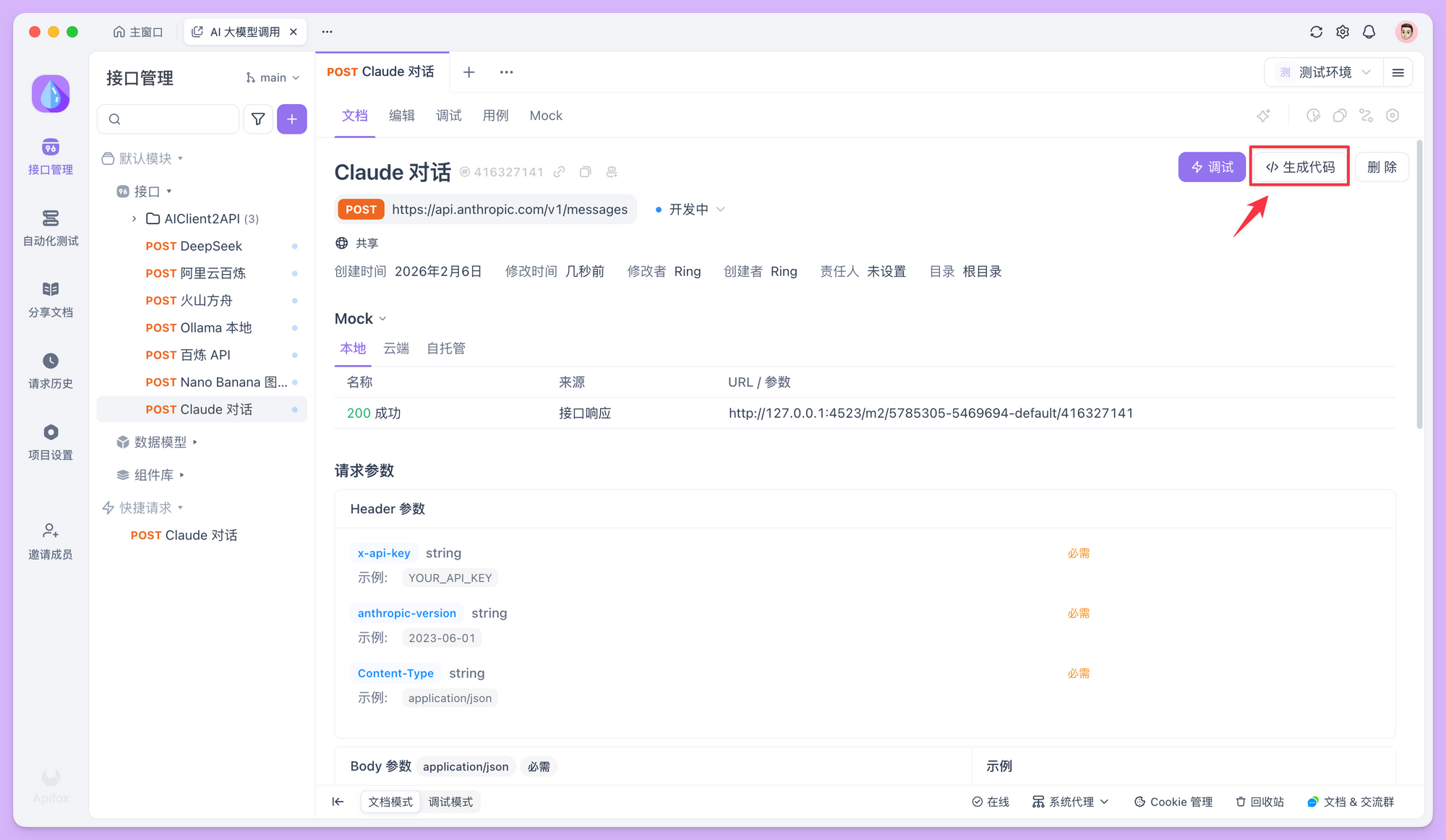The image size is (1446, 840).
Task: Open notifications bell icon
Action: point(1369,32)
